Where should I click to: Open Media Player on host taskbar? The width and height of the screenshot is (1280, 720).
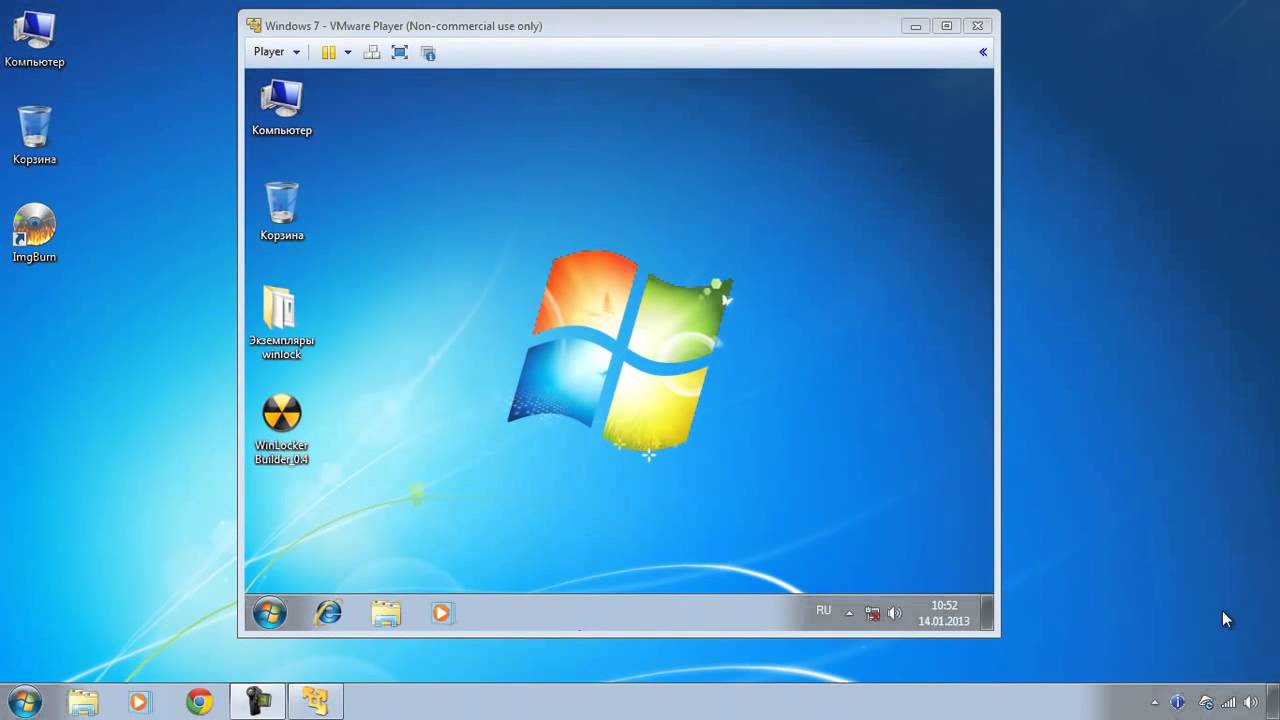click(139, 702)
